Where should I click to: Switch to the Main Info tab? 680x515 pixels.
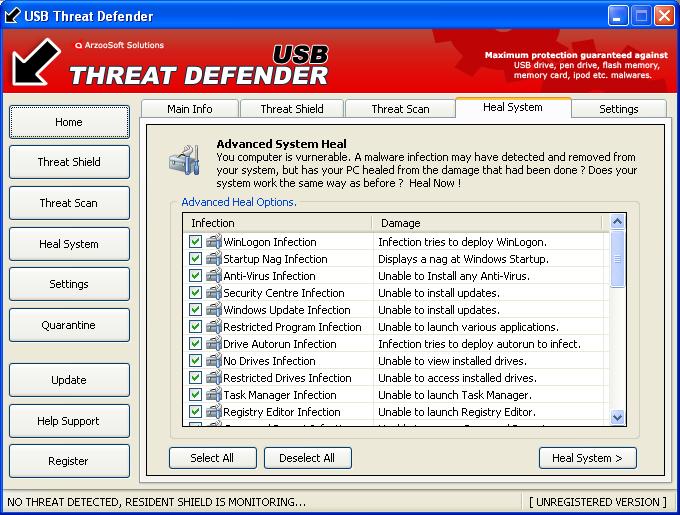(190, 109)
